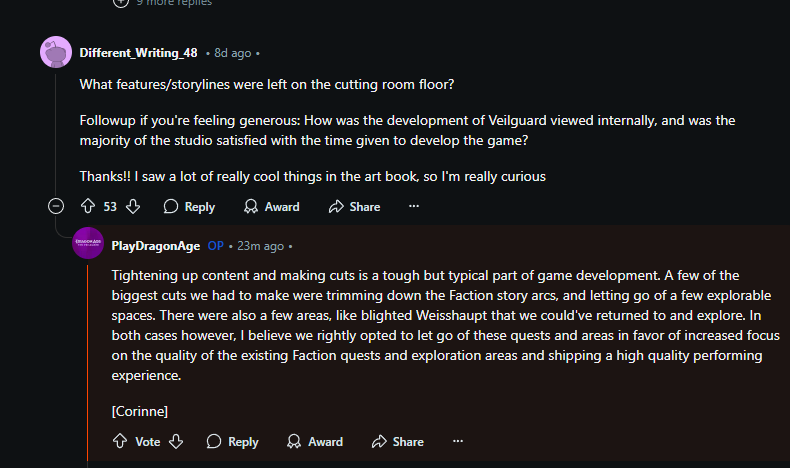
Task: Give Award to Different_Writing_48's comment
Action: 271,206
